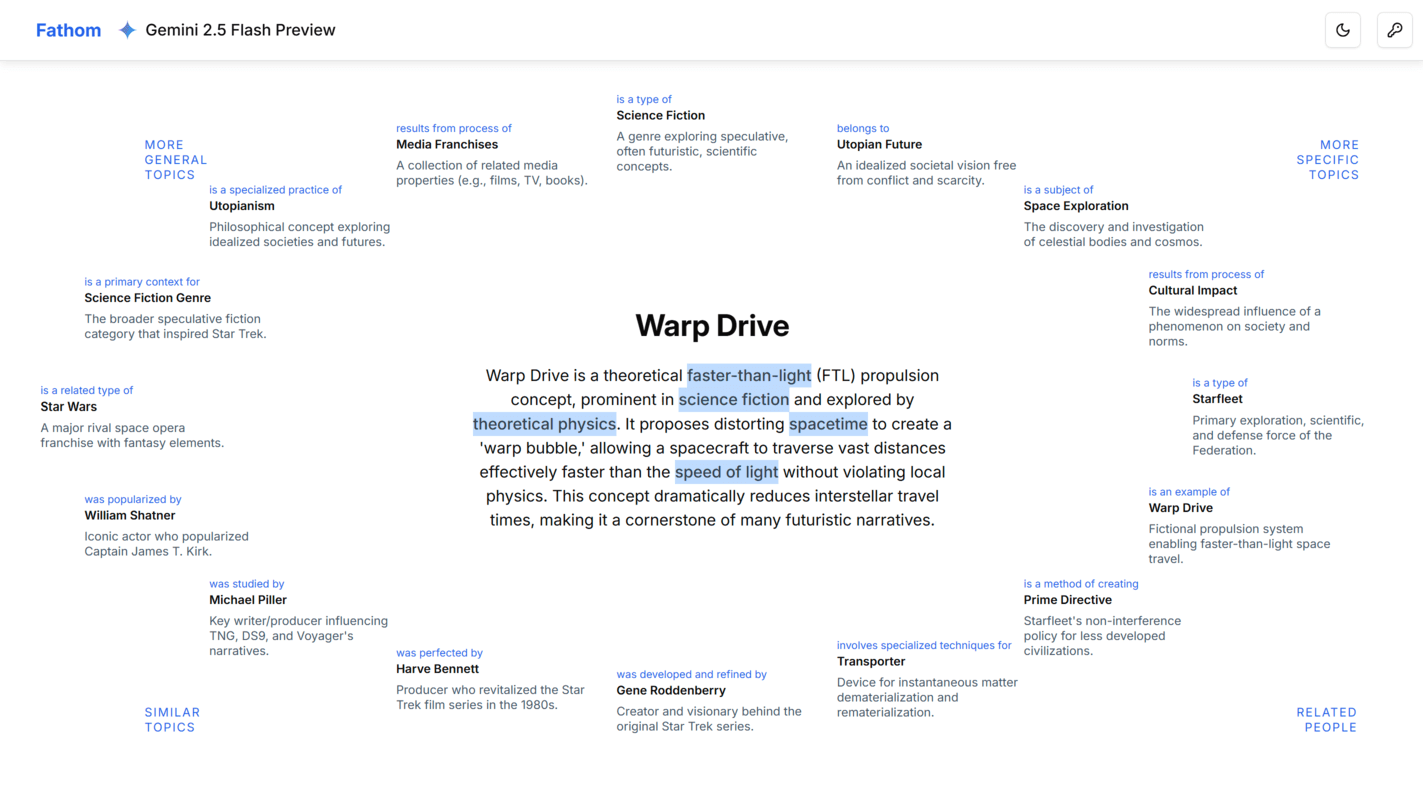Toggle dark mode with the moon icon

coord(1342,30)
